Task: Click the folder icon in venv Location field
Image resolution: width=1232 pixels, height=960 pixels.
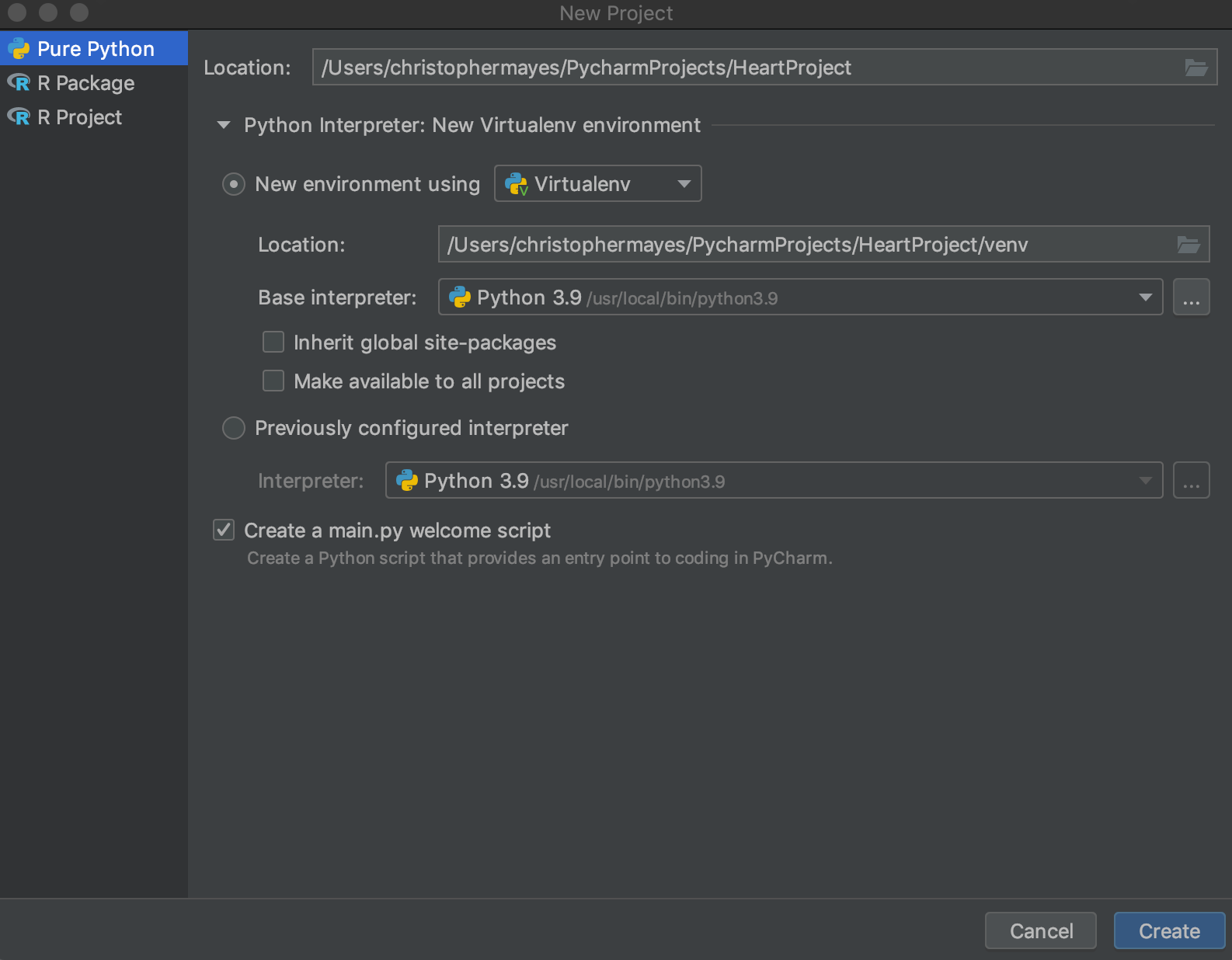Action: [1188, 245]
